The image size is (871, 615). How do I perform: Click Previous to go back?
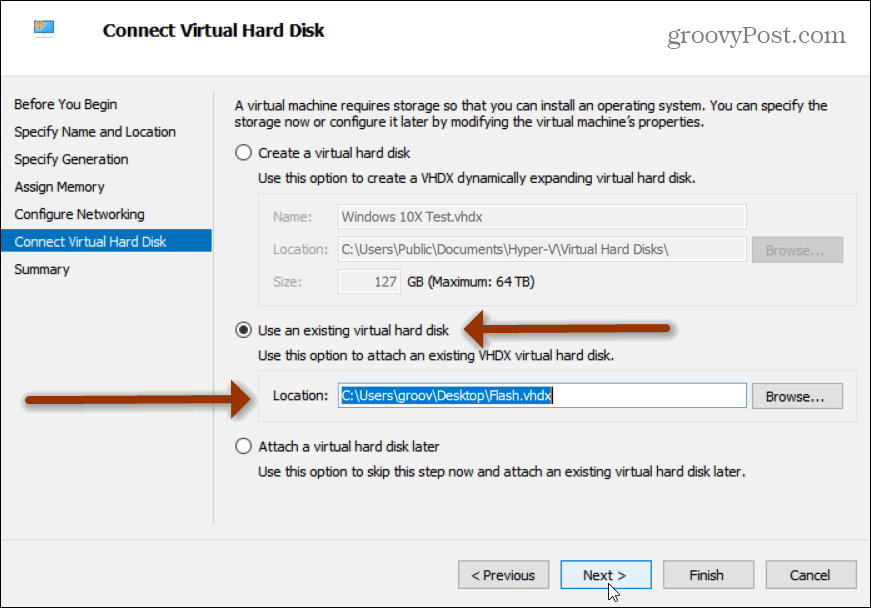(x=503, y=574)
